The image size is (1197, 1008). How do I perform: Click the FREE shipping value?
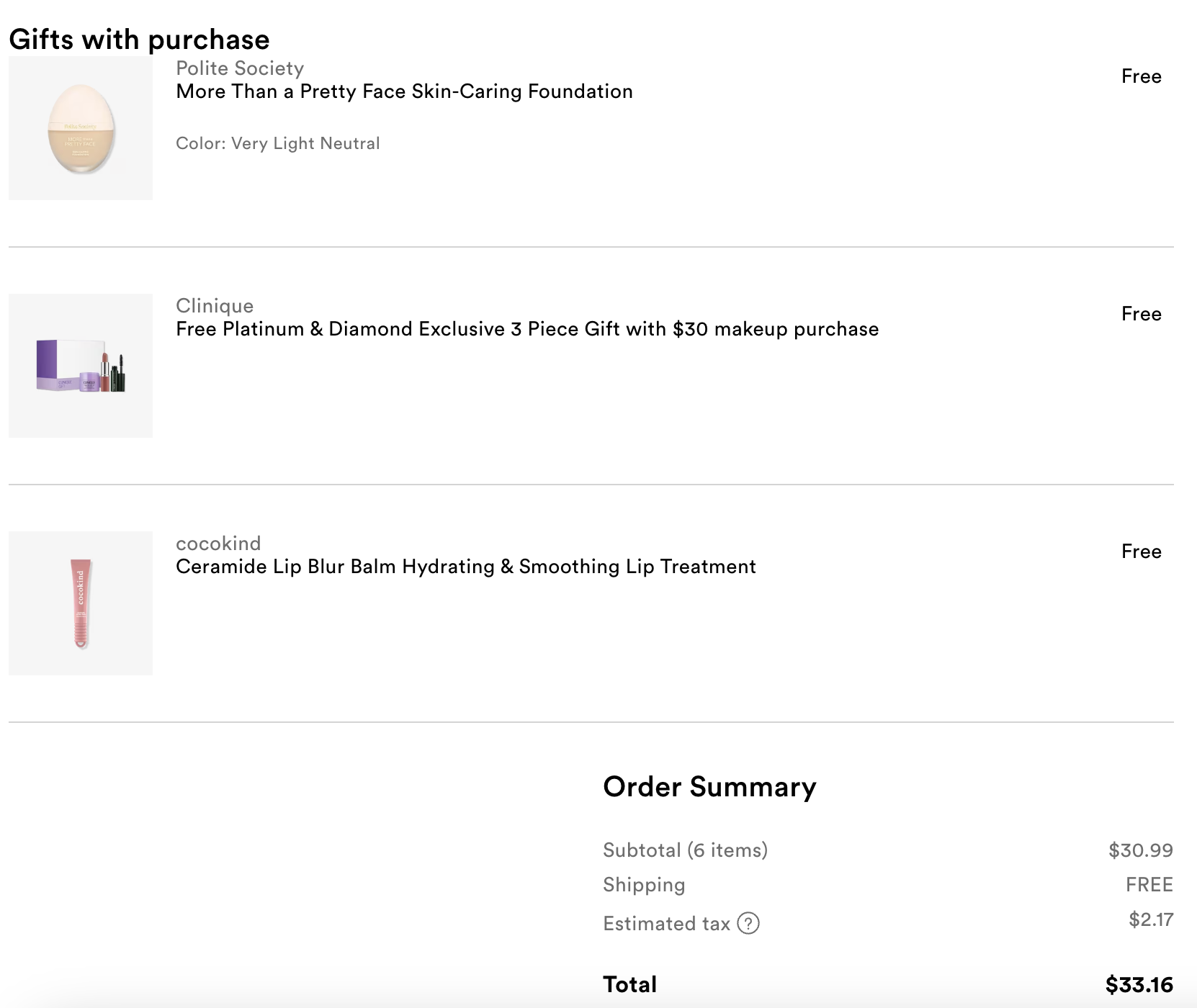pos(1149,885)
